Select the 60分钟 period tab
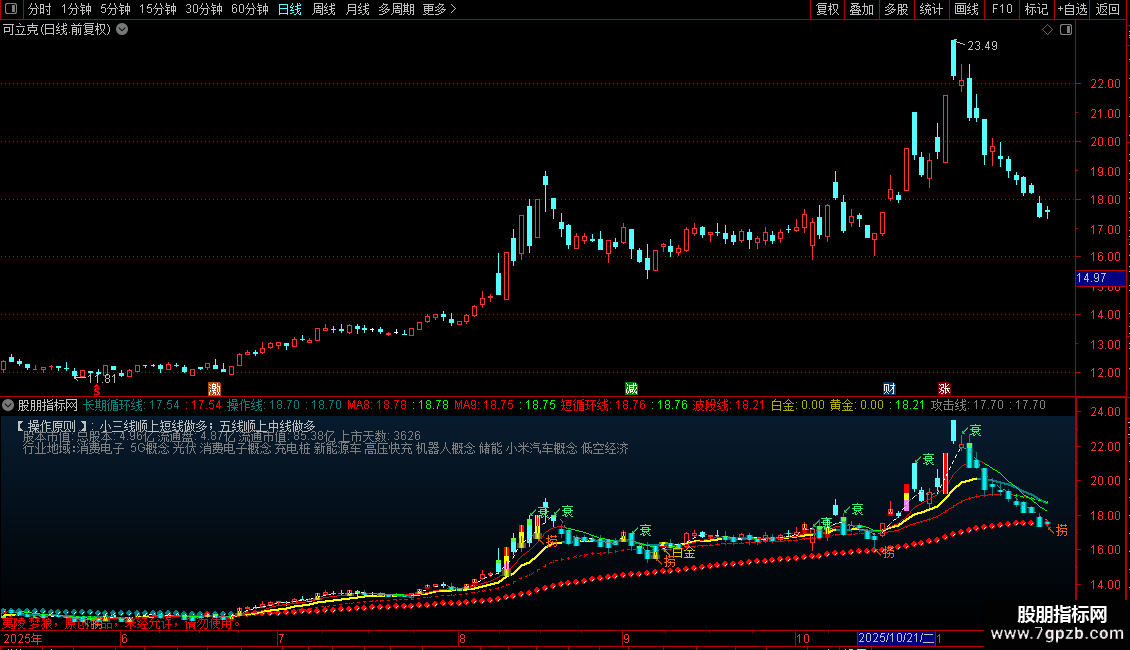This screenshot has width=1130, height=650. [250, 9]
